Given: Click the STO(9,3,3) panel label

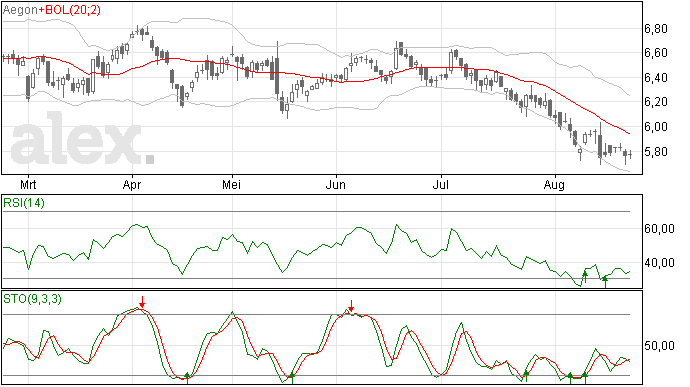Looking at the screenshot, I should [33, 299].
